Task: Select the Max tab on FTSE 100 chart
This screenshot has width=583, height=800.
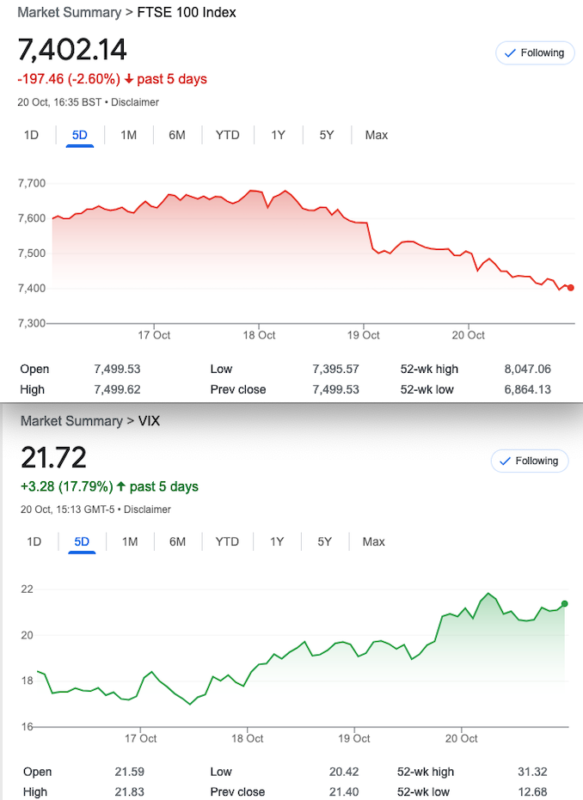Action: pos(376,135)
